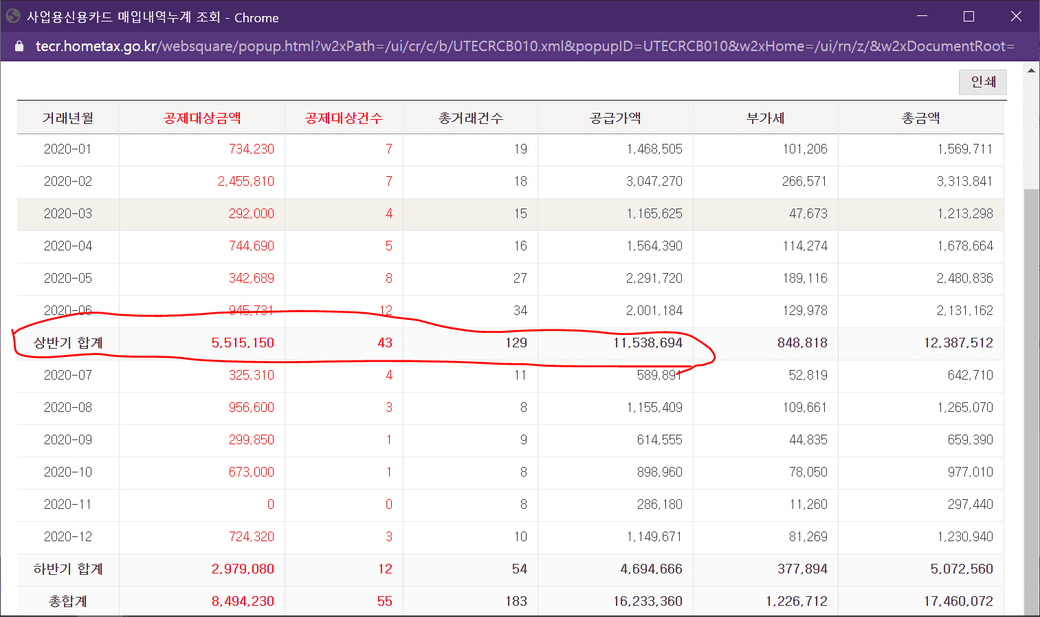Maximize the Chrome popup window

(x=968, y=17)
